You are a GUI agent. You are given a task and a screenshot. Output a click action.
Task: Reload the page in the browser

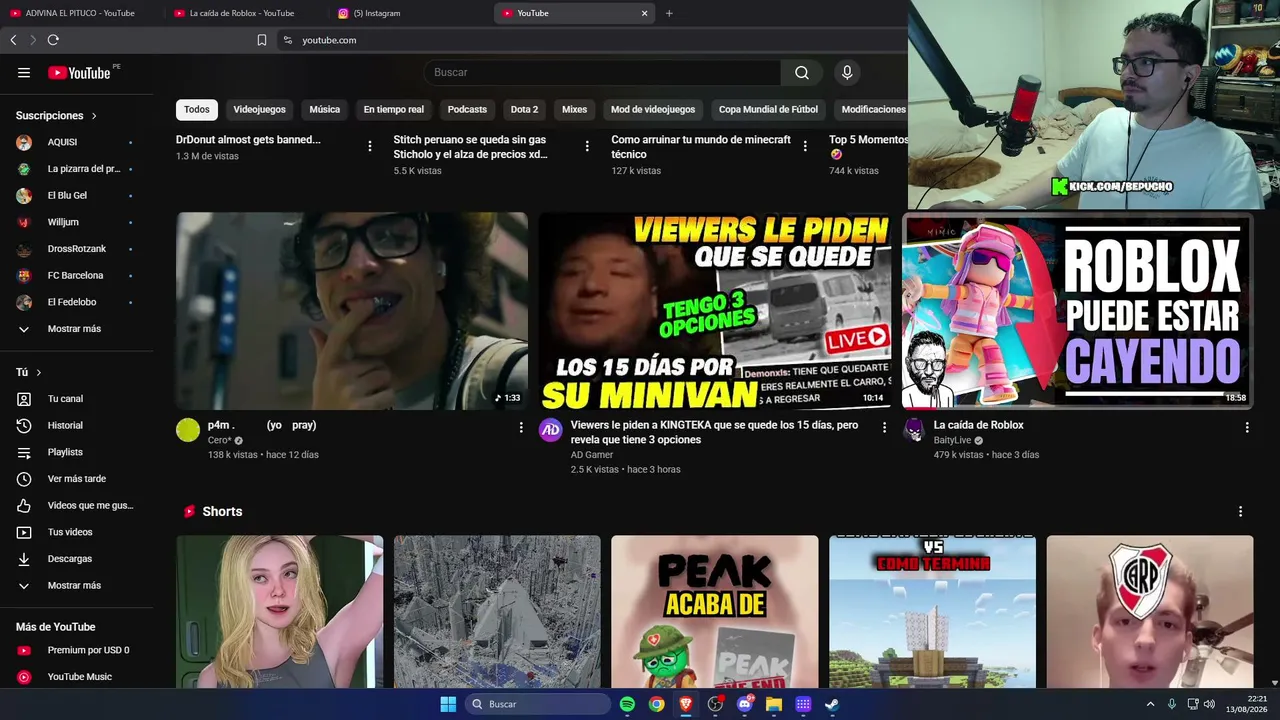(x=53, y=40)
